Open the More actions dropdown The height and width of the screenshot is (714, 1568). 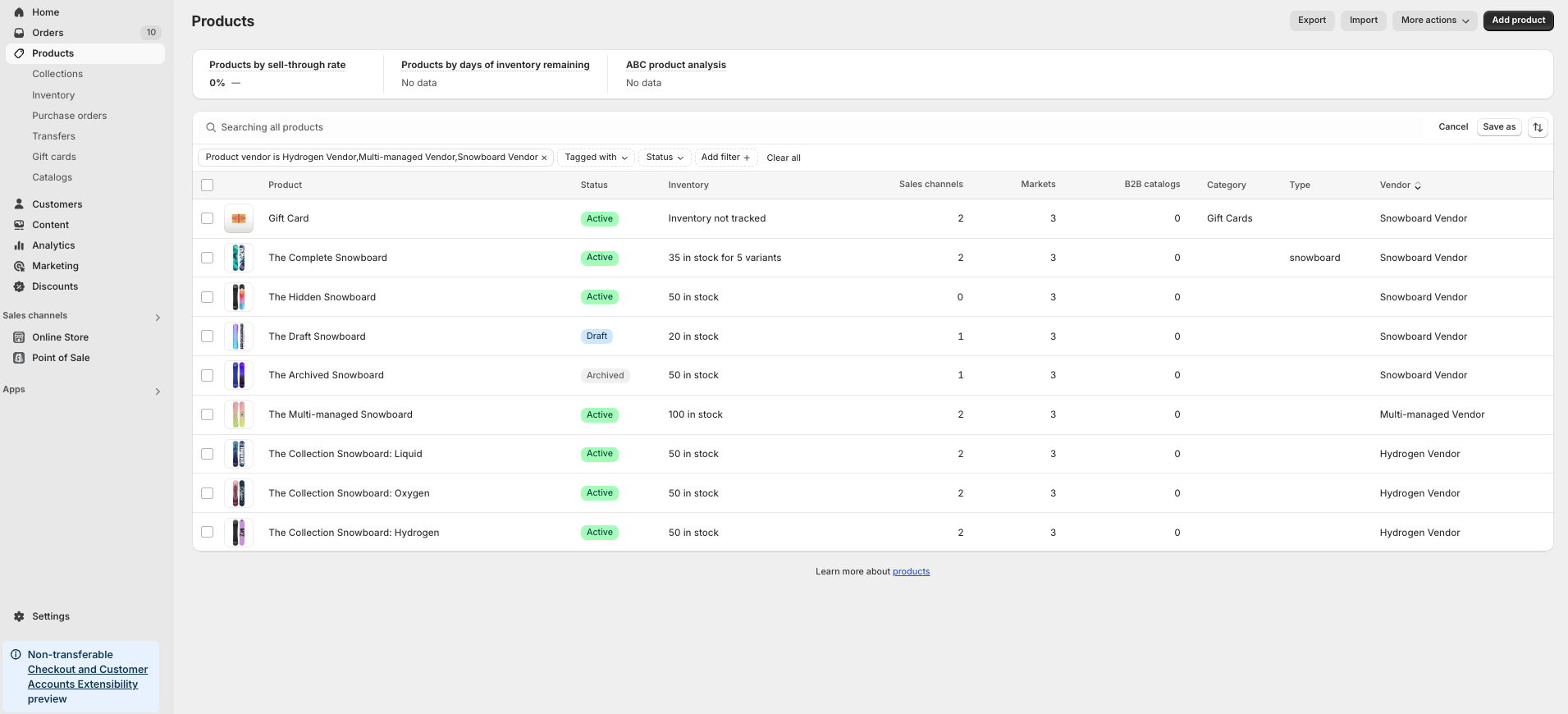click(x=1434, y=21)
